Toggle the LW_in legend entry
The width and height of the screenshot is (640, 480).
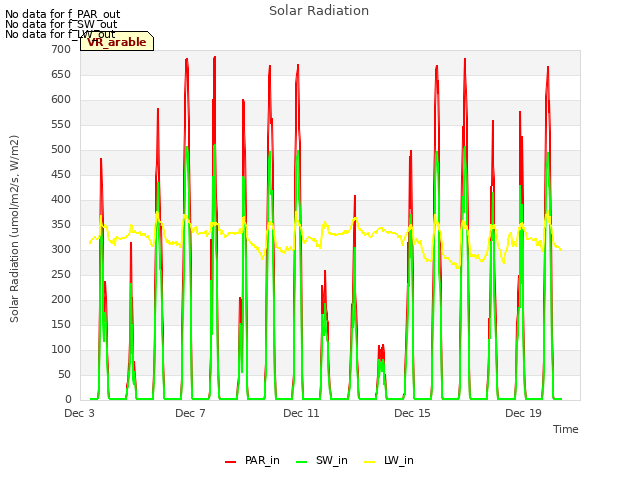click(389, 461)
